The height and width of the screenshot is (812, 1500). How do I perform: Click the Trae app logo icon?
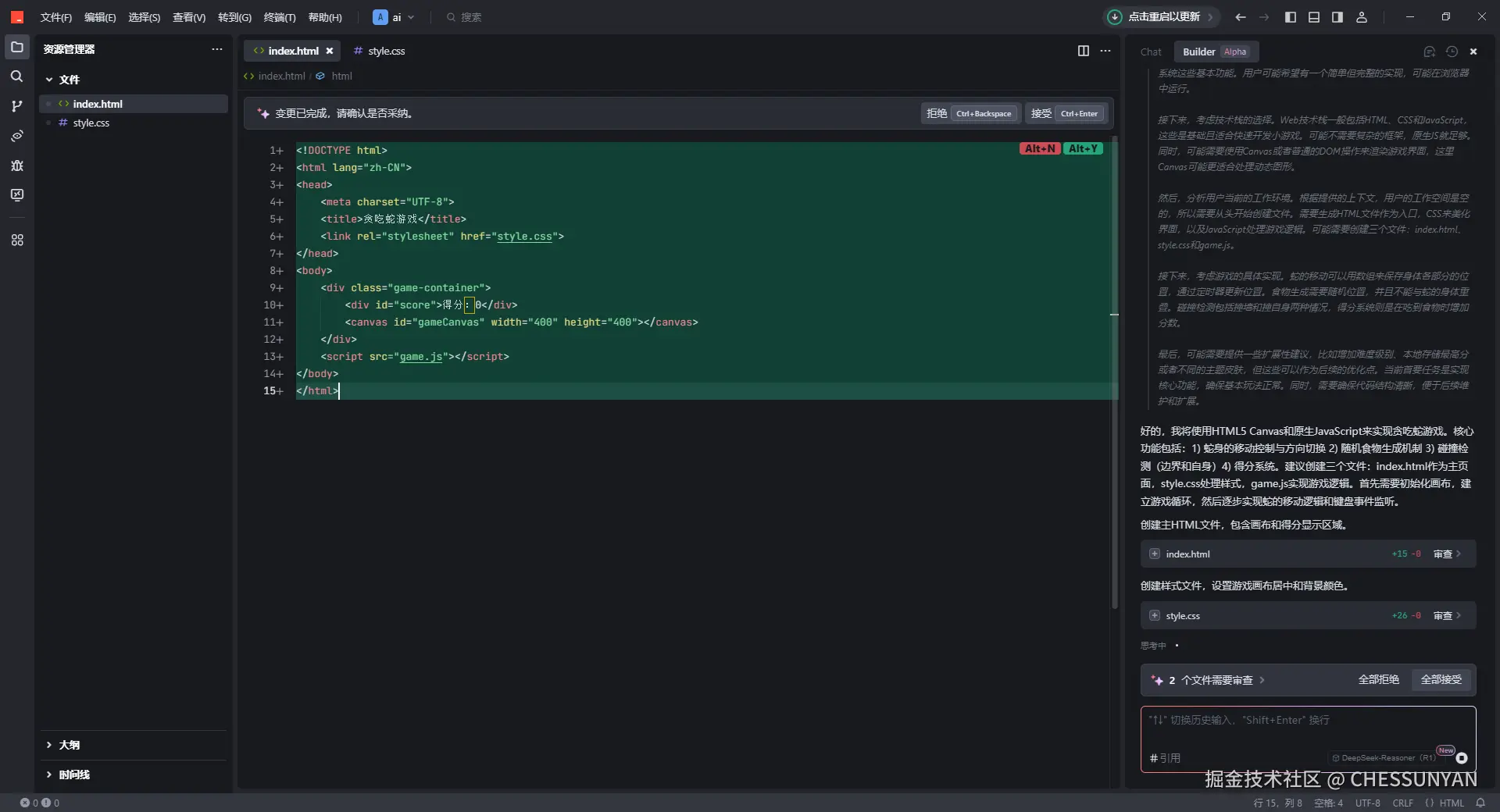coord(17,17)
